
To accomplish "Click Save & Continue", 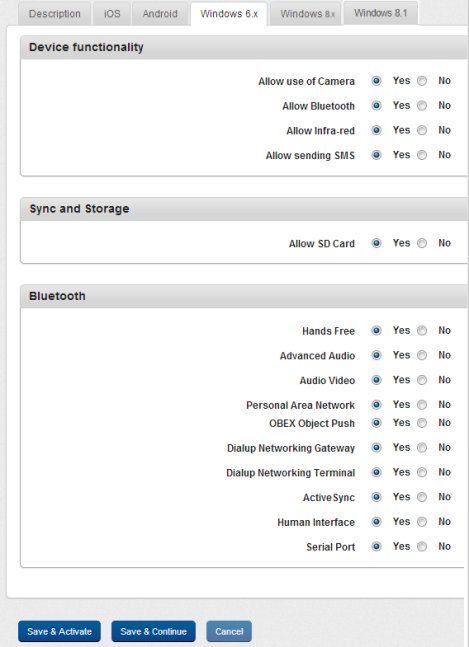I will pyautogui.click(x=153, y=631).
